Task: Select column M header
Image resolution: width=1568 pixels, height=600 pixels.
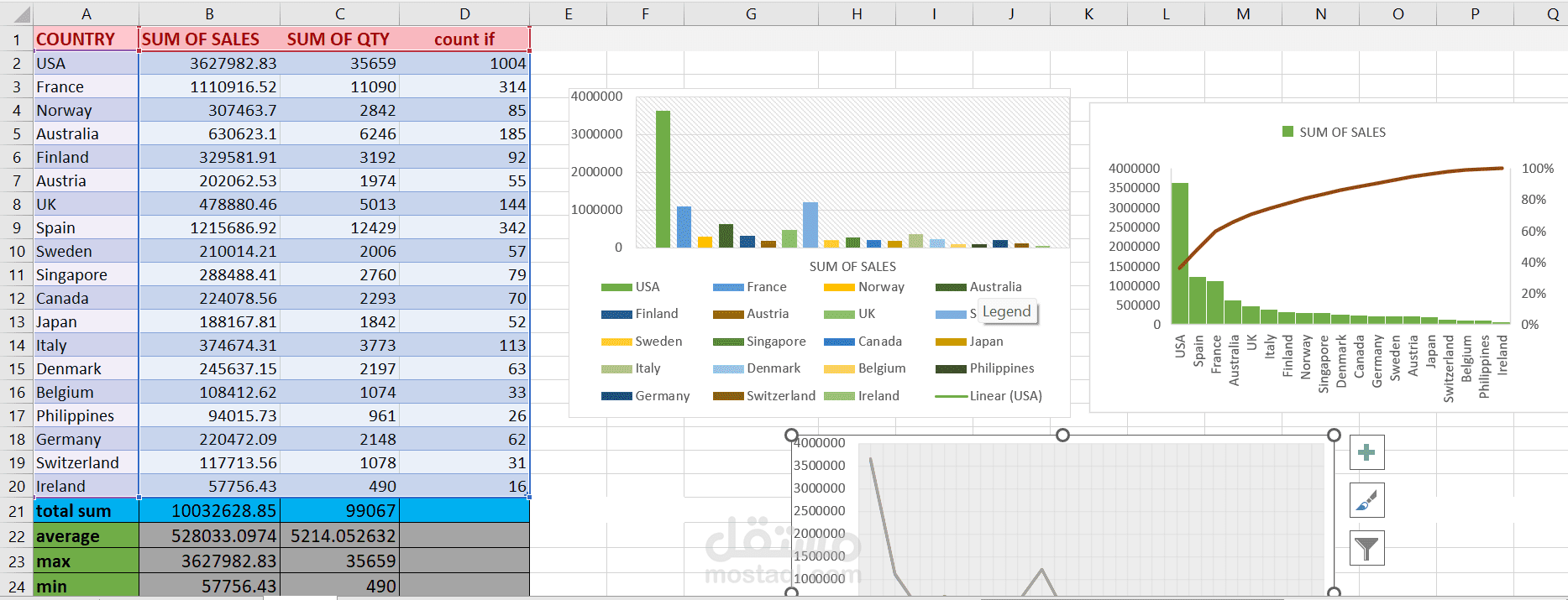Action: tap(1243, 14)
